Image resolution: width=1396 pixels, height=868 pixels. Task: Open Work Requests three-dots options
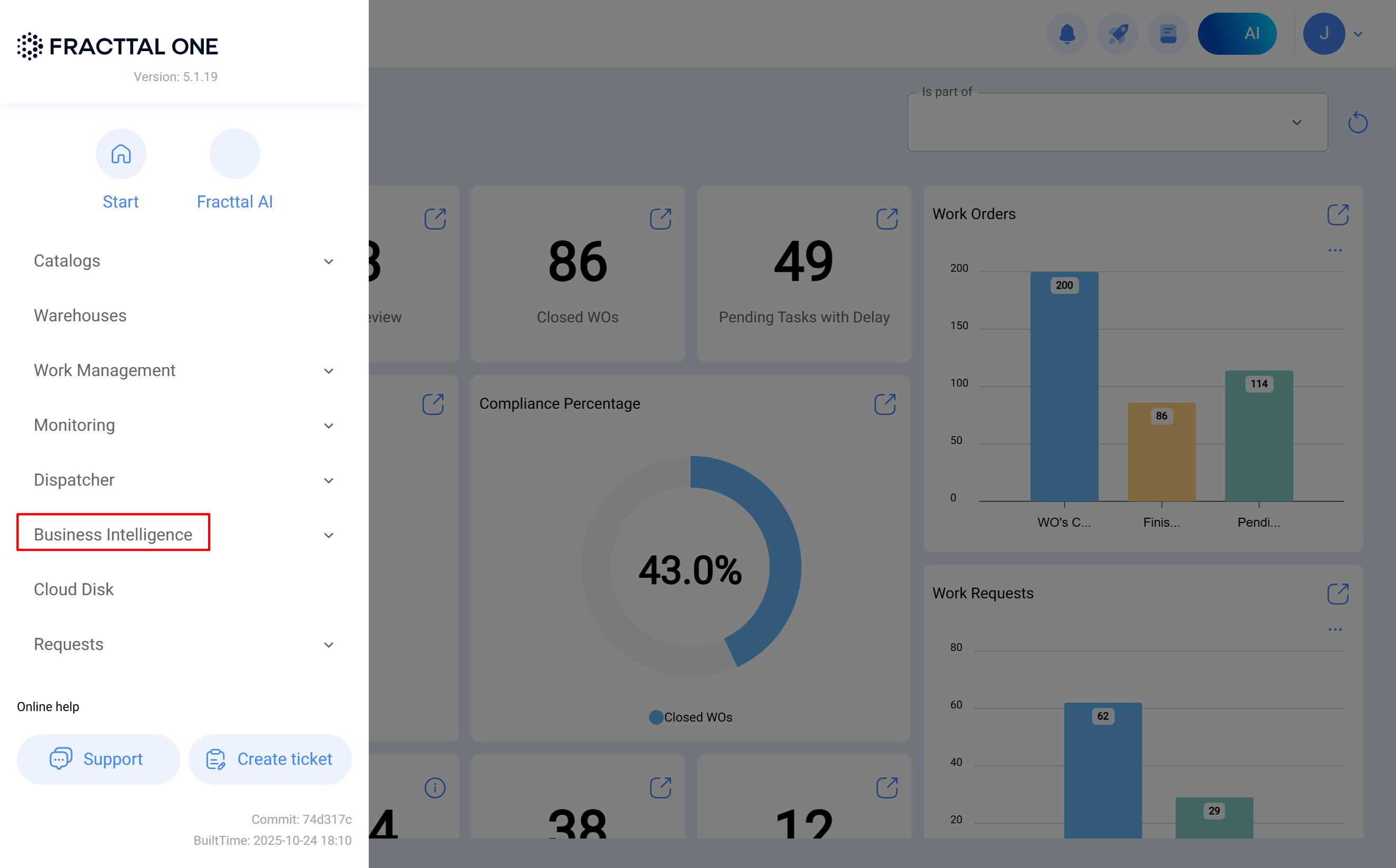coord(1335,630)
